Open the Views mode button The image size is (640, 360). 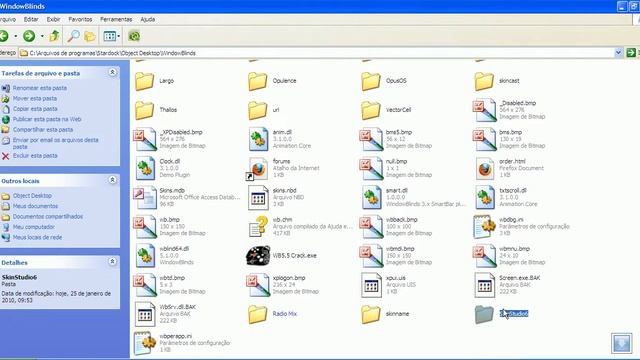point(109,36)
